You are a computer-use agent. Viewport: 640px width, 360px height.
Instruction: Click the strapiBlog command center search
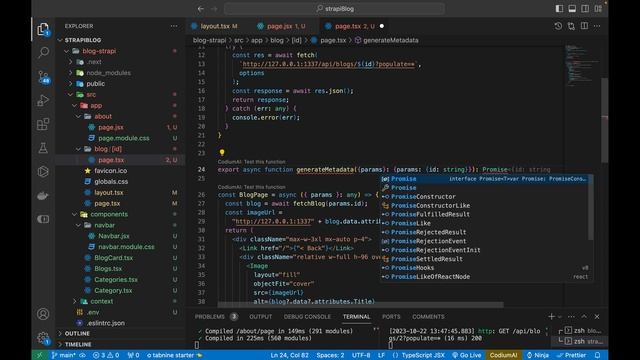click(334, 9)
